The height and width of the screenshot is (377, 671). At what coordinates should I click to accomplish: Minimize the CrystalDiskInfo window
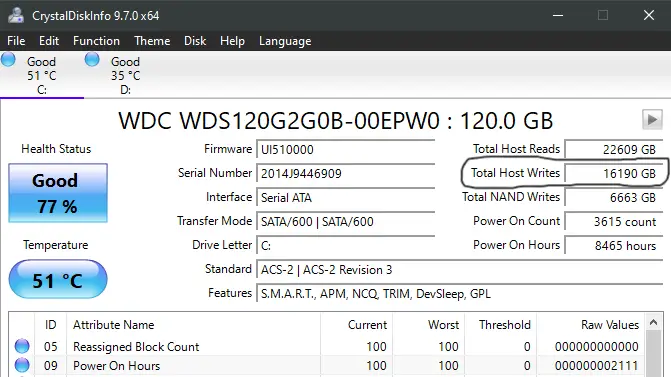click(x=558, y=15)
